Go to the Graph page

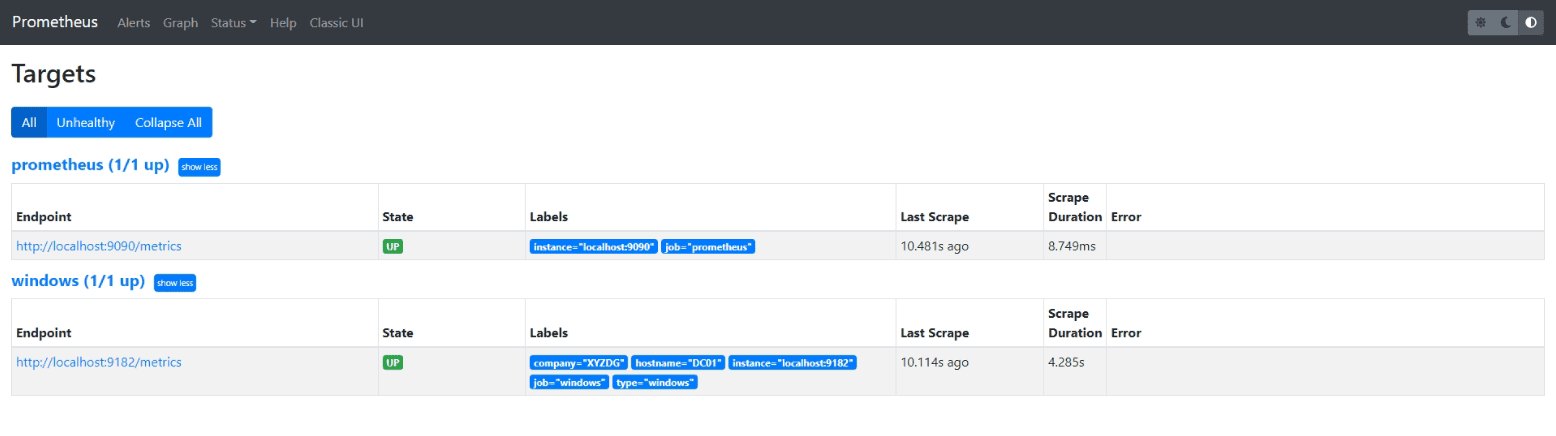coord(181,23)
